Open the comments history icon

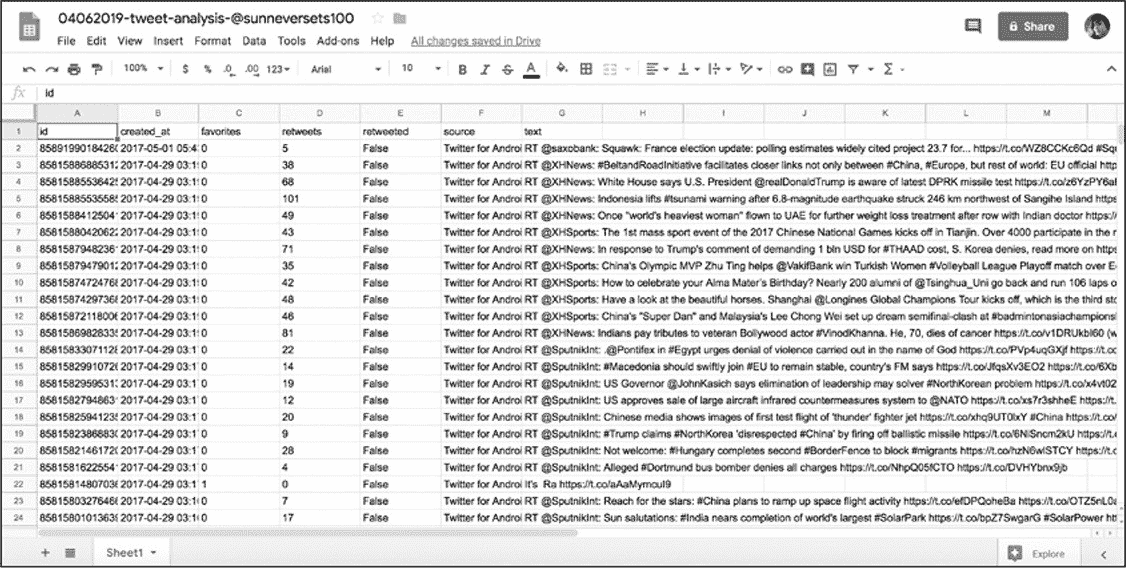[972, 27]
